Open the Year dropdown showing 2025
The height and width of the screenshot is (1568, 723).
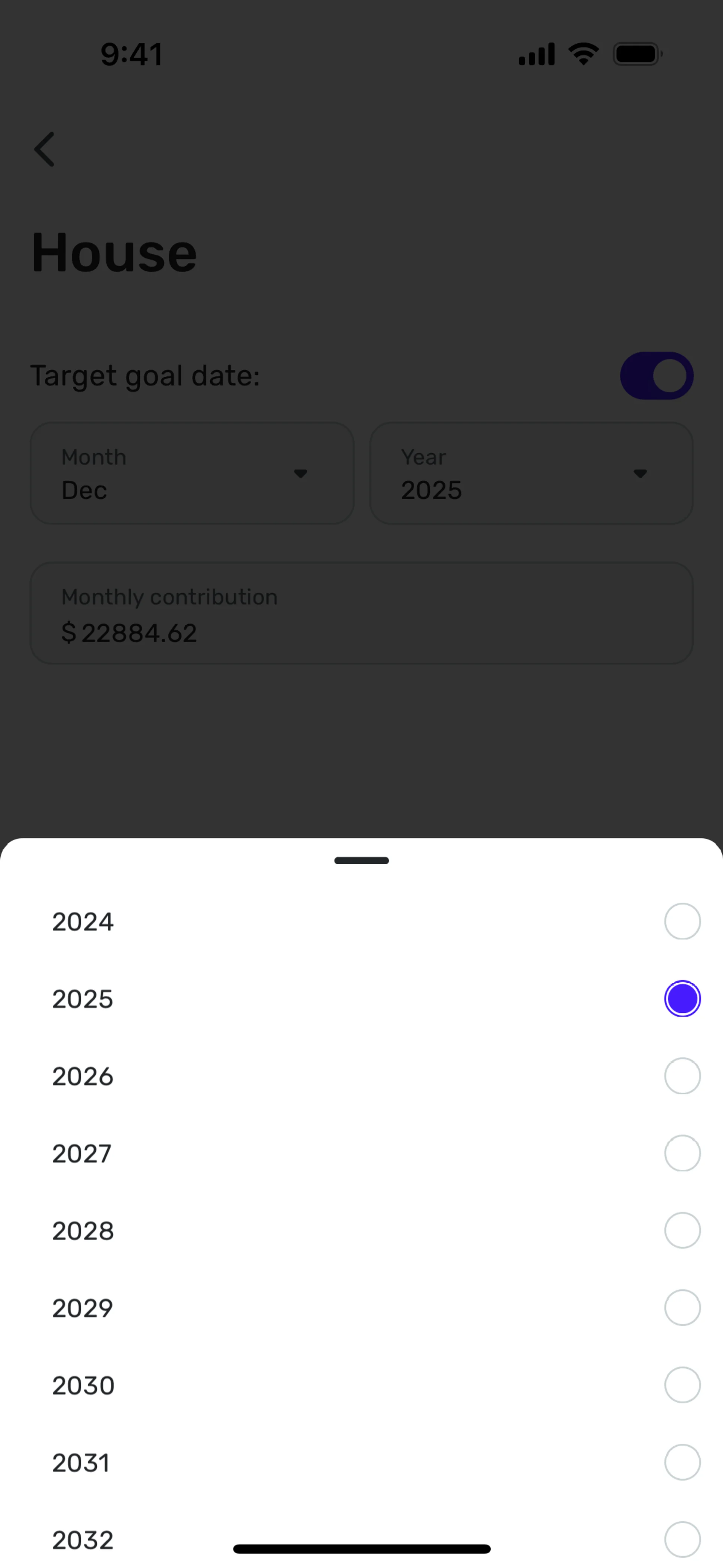click(x=531, y=473)
